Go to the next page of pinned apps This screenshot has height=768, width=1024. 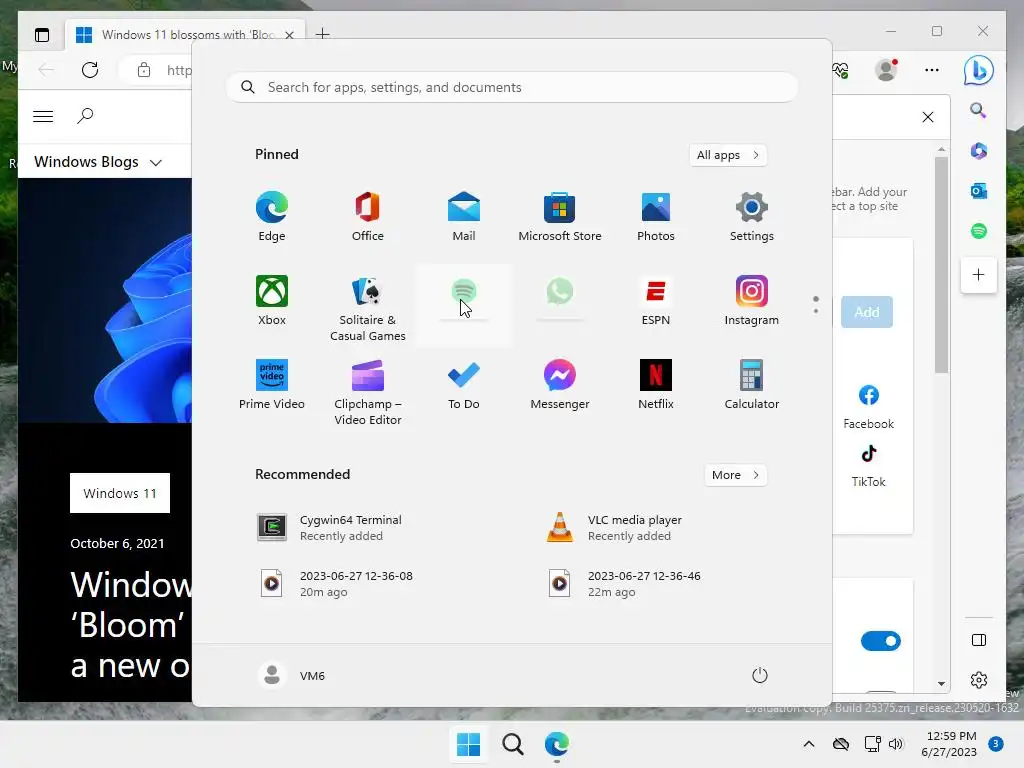pyautogui.click(x=816, y=311)
